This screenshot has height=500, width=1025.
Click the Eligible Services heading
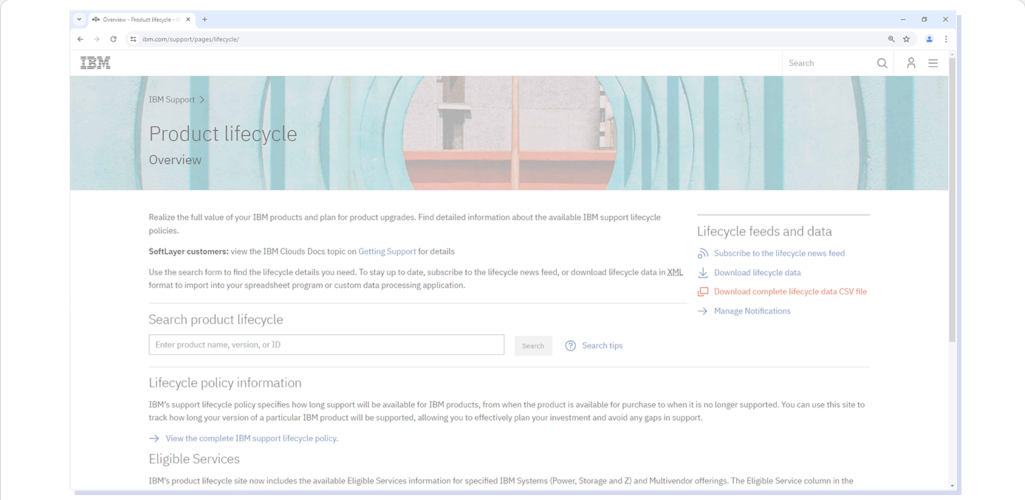point(194,459)
